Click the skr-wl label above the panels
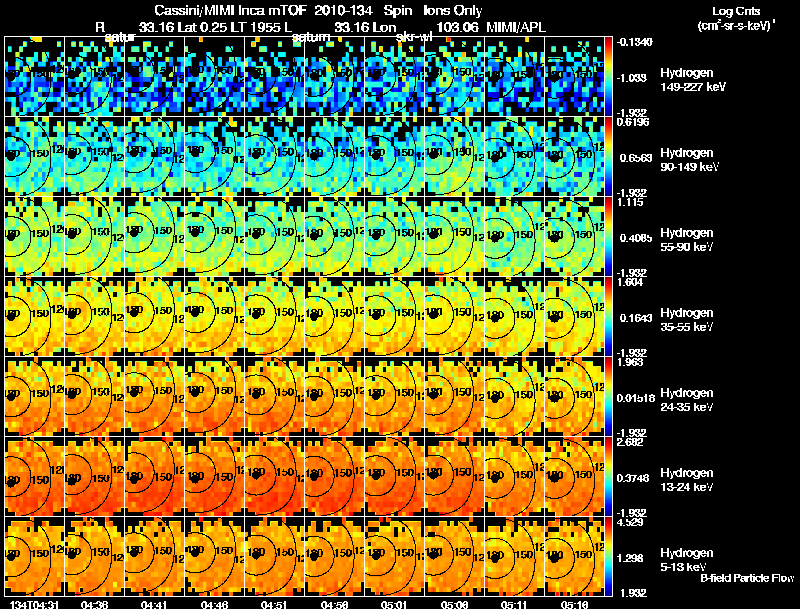Screen dimensions: 800x609 coord(414,37)
